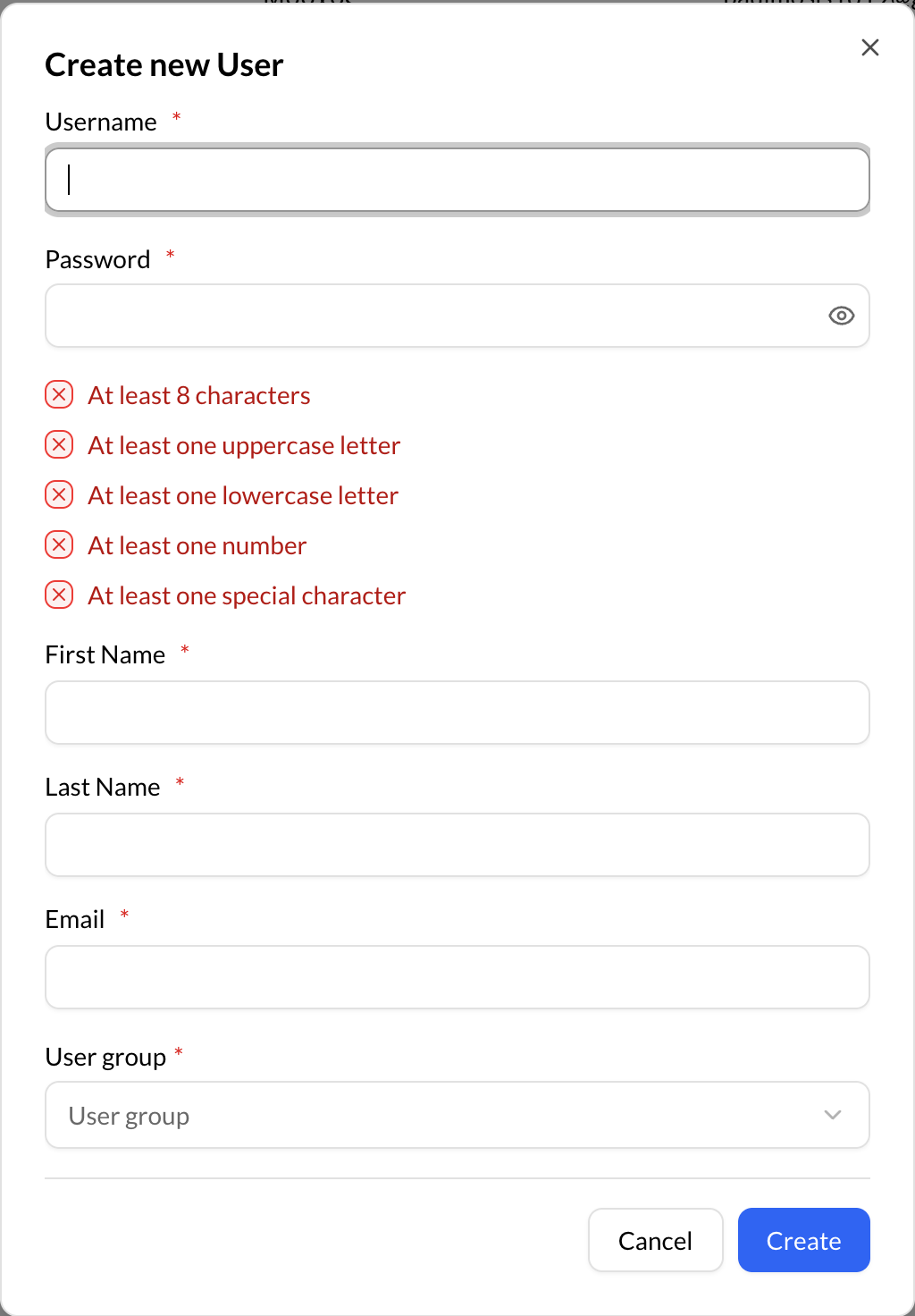915x1316 pixels.
Task: Click the required asterisk next to Username
Action: pos(177,117)
